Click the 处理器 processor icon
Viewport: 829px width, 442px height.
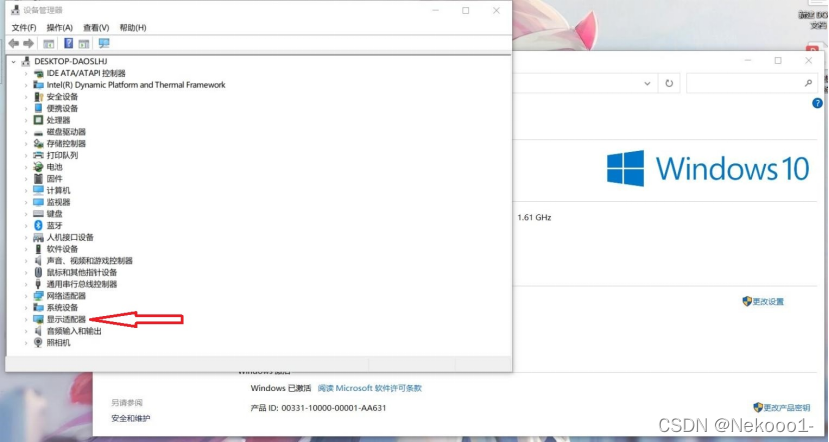(x=38, y=120)
